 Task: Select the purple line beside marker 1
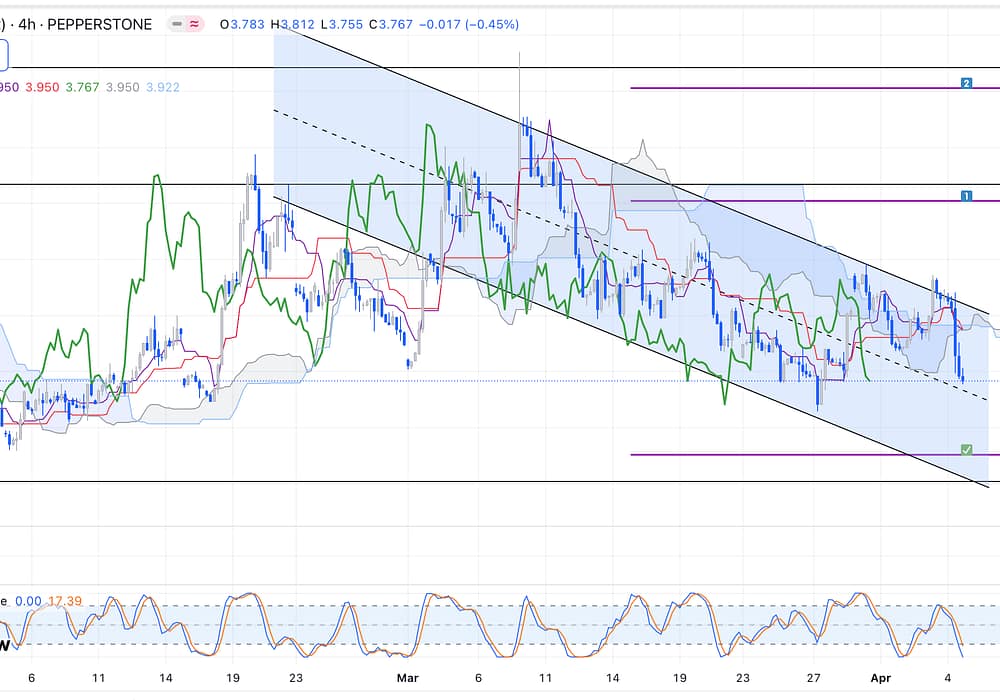click(790, 201)
